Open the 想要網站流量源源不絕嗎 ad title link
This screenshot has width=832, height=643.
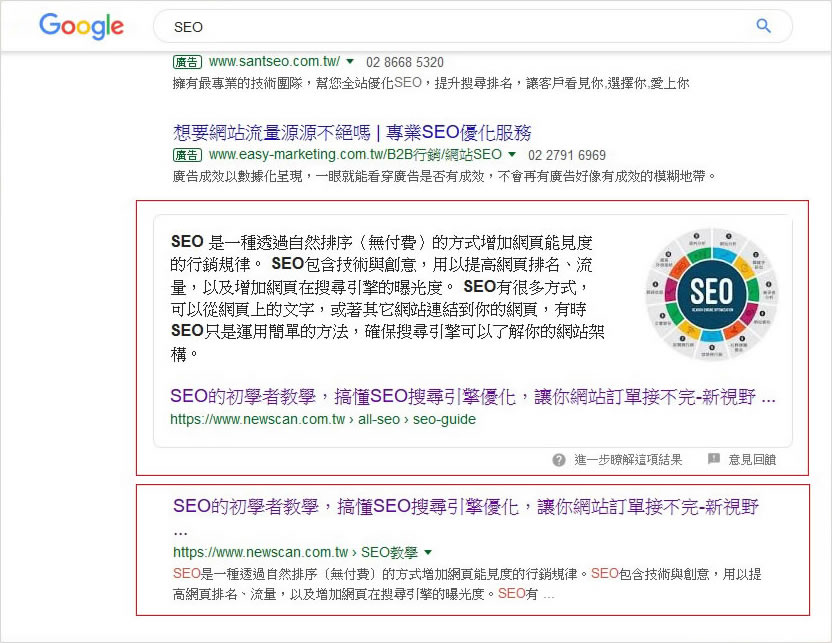click(x=352, y=133)
